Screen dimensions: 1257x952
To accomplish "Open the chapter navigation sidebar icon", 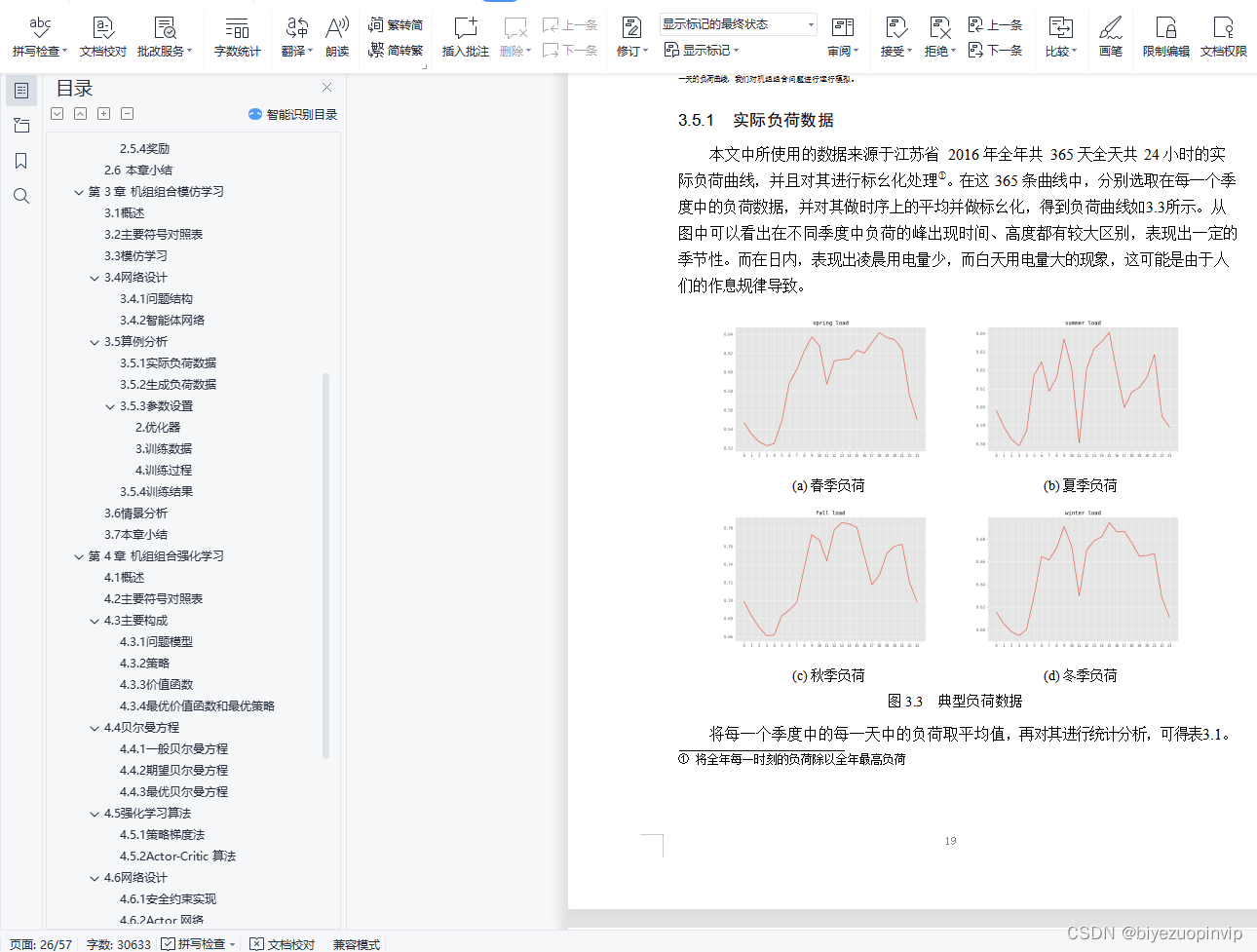I will 21,126.
